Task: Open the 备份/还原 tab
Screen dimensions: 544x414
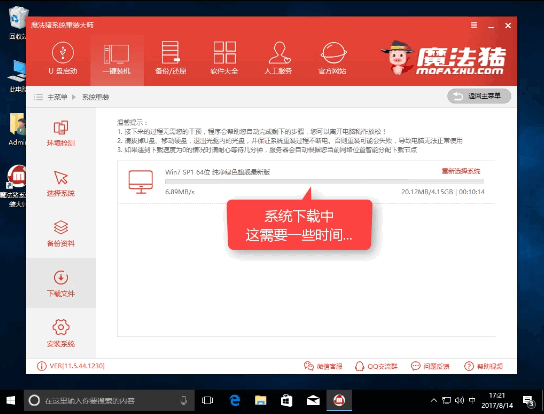Action: [170, 58]
